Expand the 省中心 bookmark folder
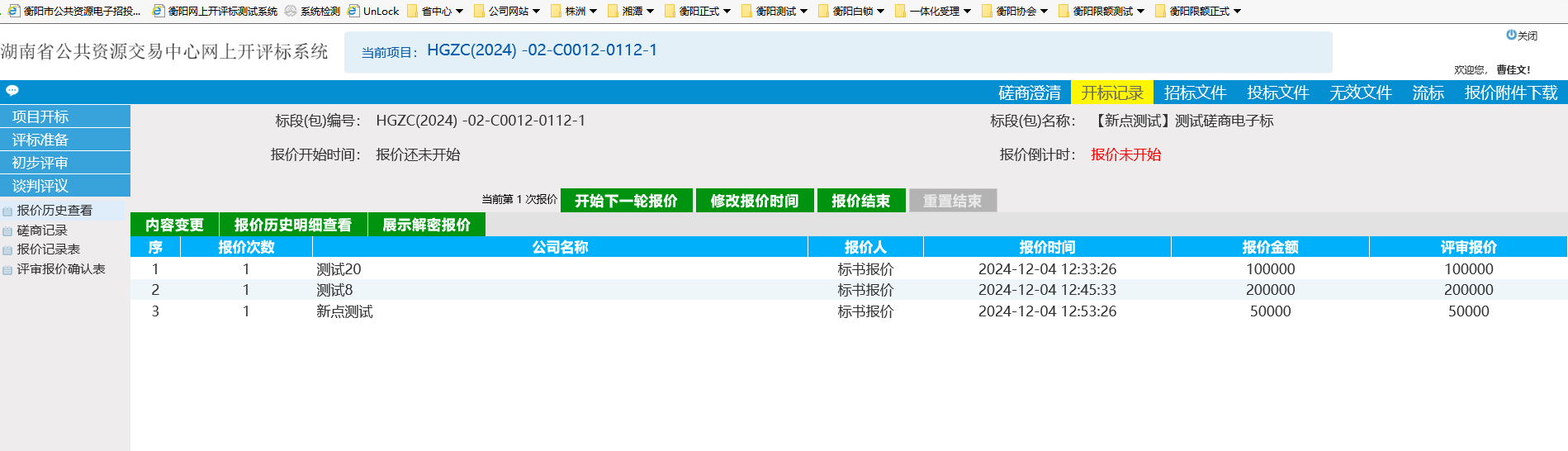Screen dimensions: 1568x451 tap(436, 11)
